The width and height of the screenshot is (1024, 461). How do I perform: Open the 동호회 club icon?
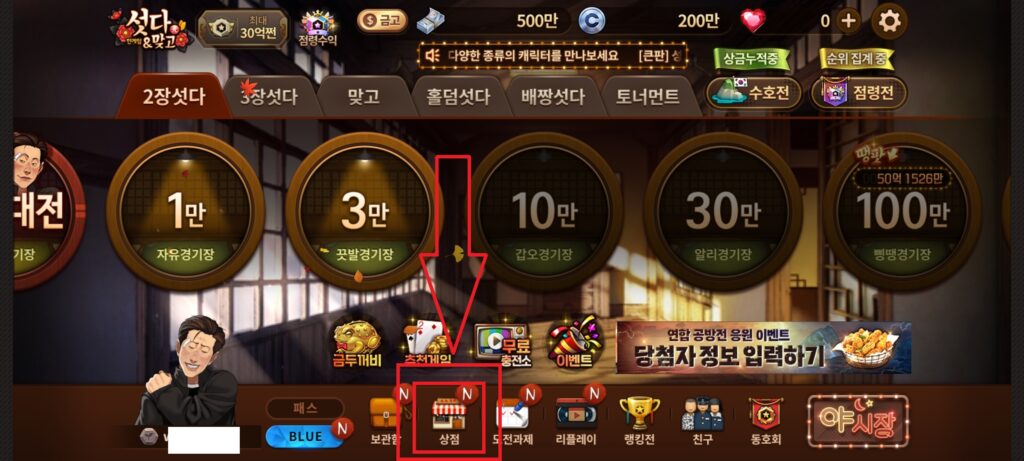click(765, 421)
